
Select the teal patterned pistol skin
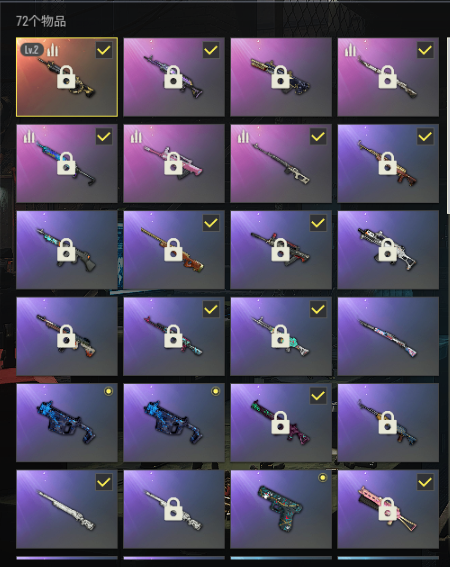[281, 509]
